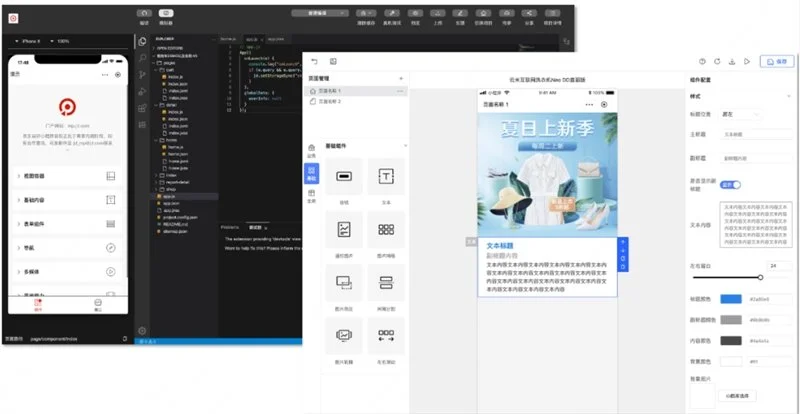800x414 pixels.
Task: Expand the view container (视图容器) item
Action: click(65, 176)
